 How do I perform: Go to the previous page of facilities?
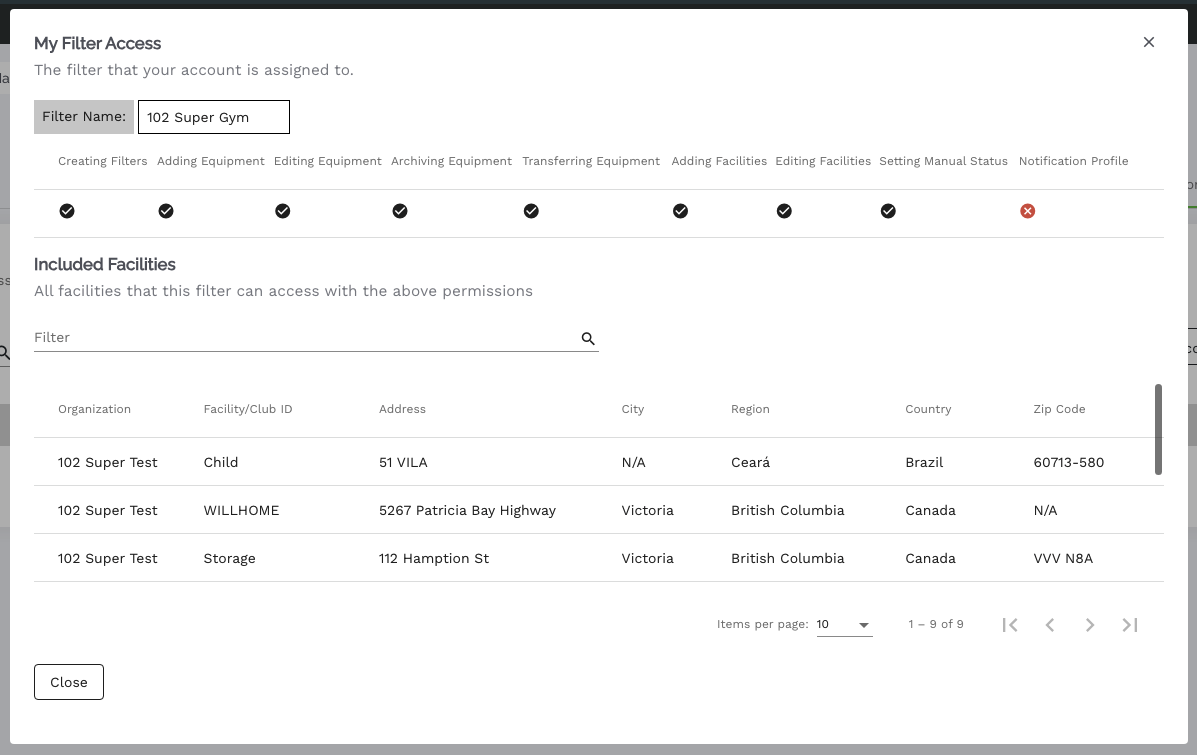1050,625
